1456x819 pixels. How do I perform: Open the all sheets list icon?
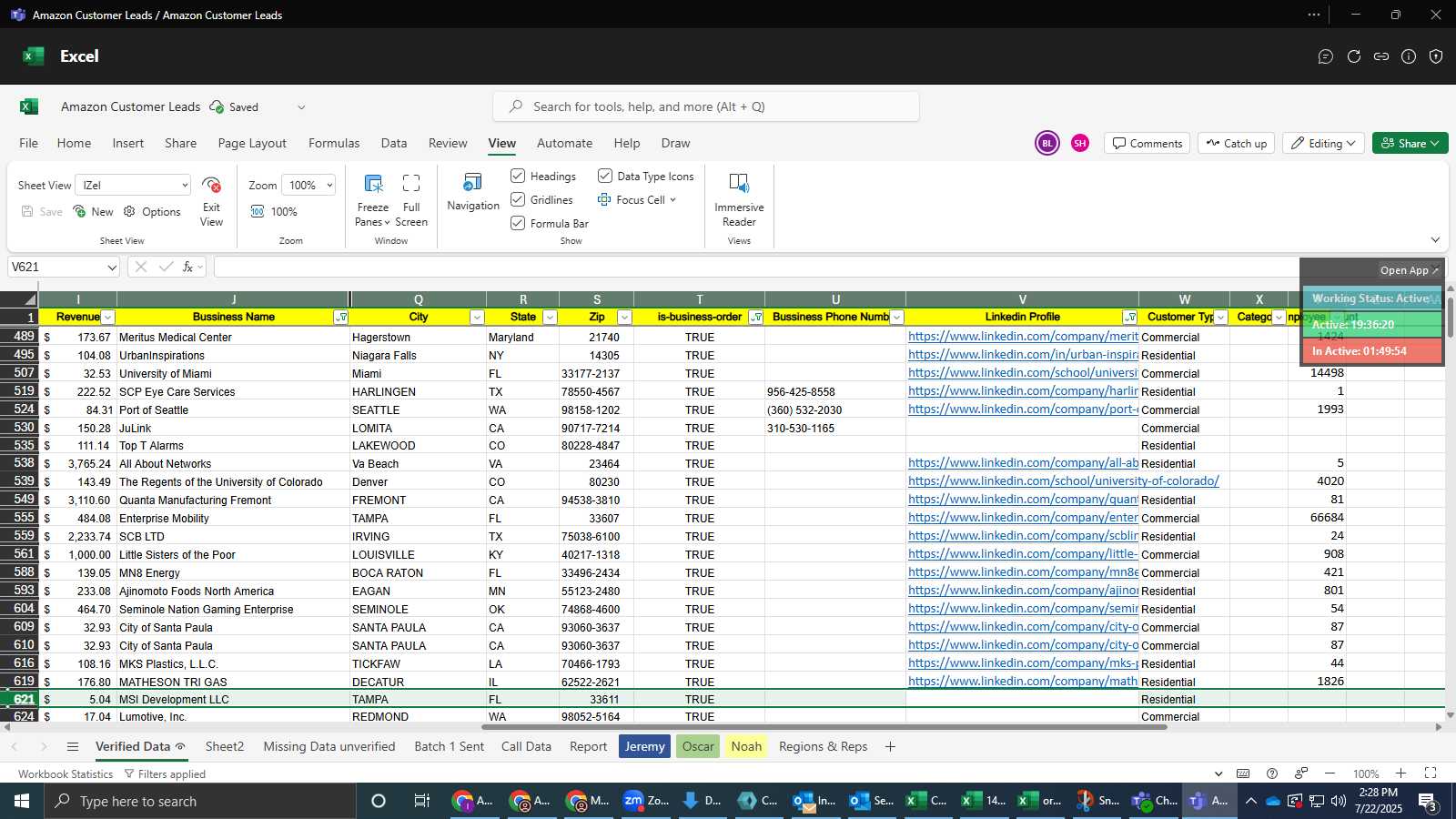click(x=73, y=746)
